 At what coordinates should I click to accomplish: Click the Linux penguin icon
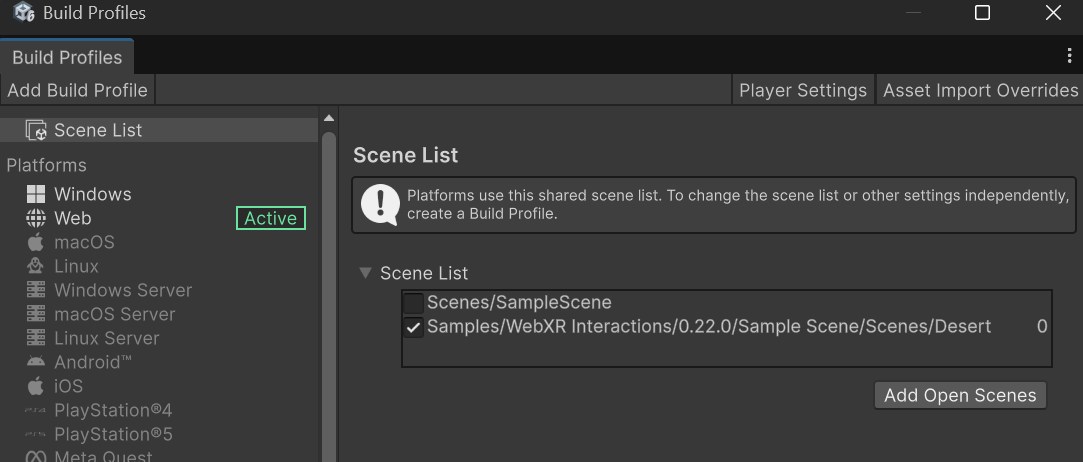click(x=36, y=266)
